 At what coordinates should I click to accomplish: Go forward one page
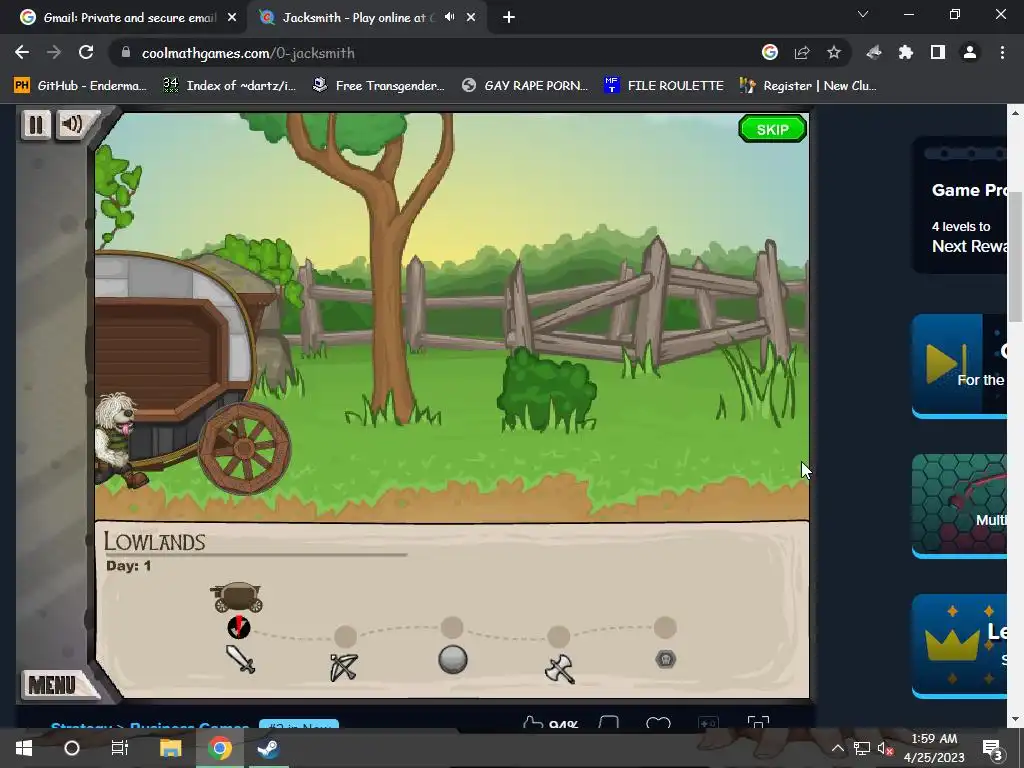54,52
